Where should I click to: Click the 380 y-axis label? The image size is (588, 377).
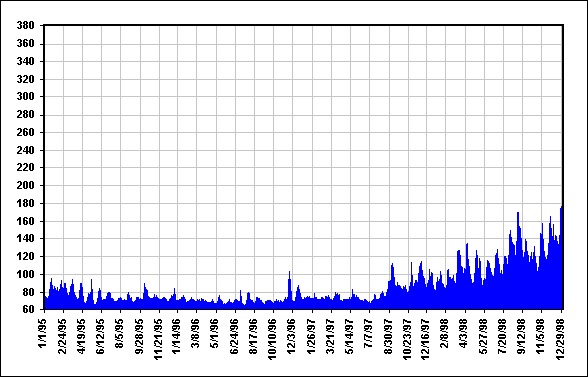26,26
